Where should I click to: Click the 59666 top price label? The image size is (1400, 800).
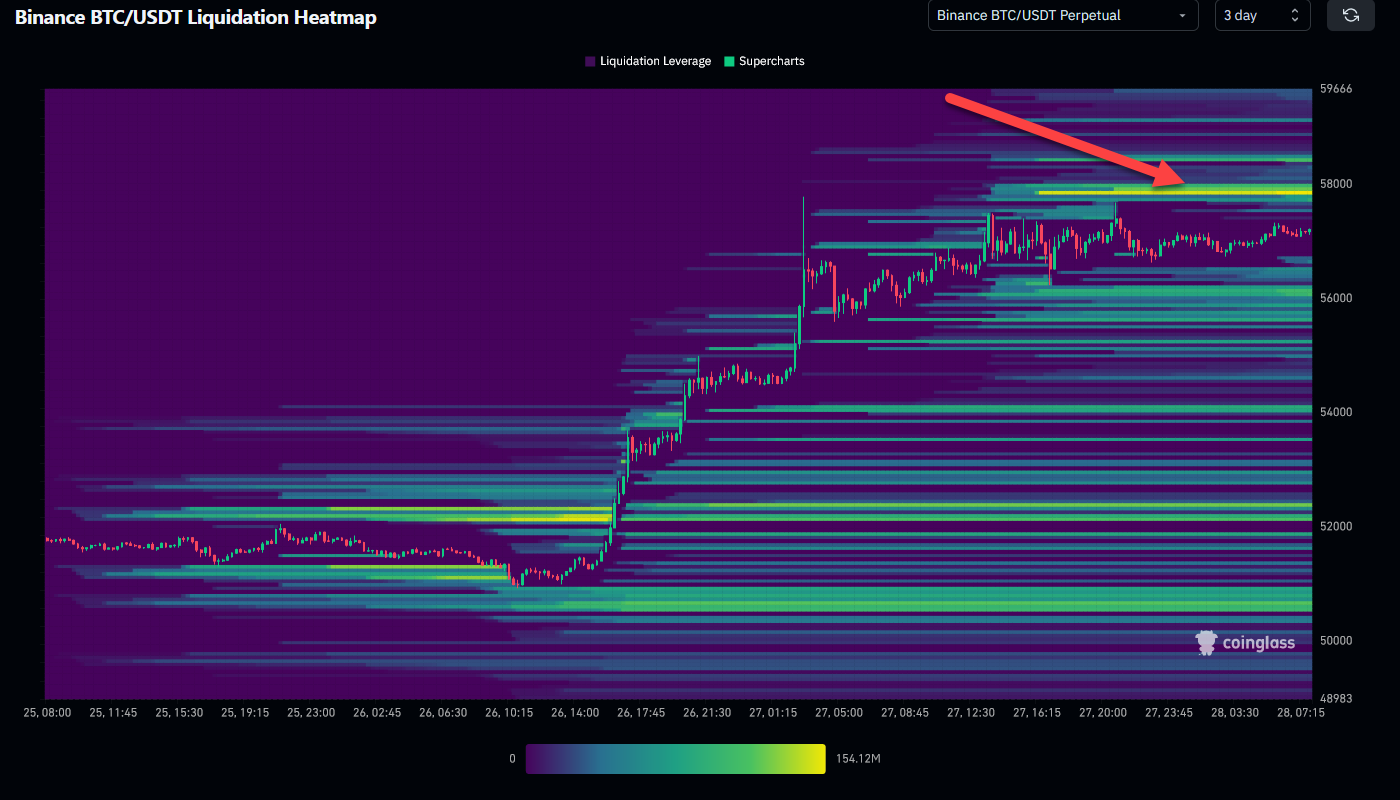[1336, 89]
